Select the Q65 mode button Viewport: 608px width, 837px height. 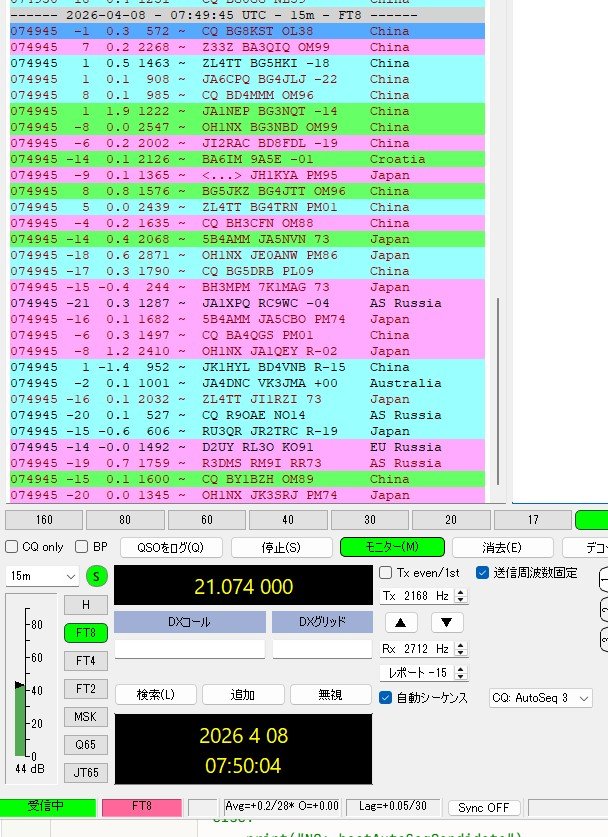tap(86, 745)
